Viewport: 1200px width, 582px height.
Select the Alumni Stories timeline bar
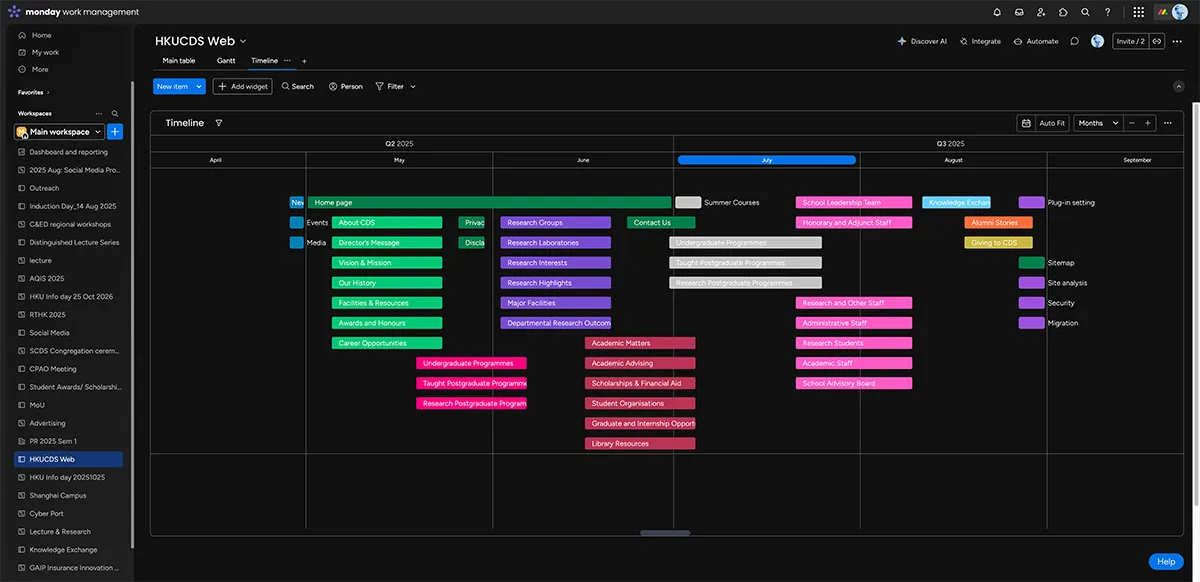point(998,223)
